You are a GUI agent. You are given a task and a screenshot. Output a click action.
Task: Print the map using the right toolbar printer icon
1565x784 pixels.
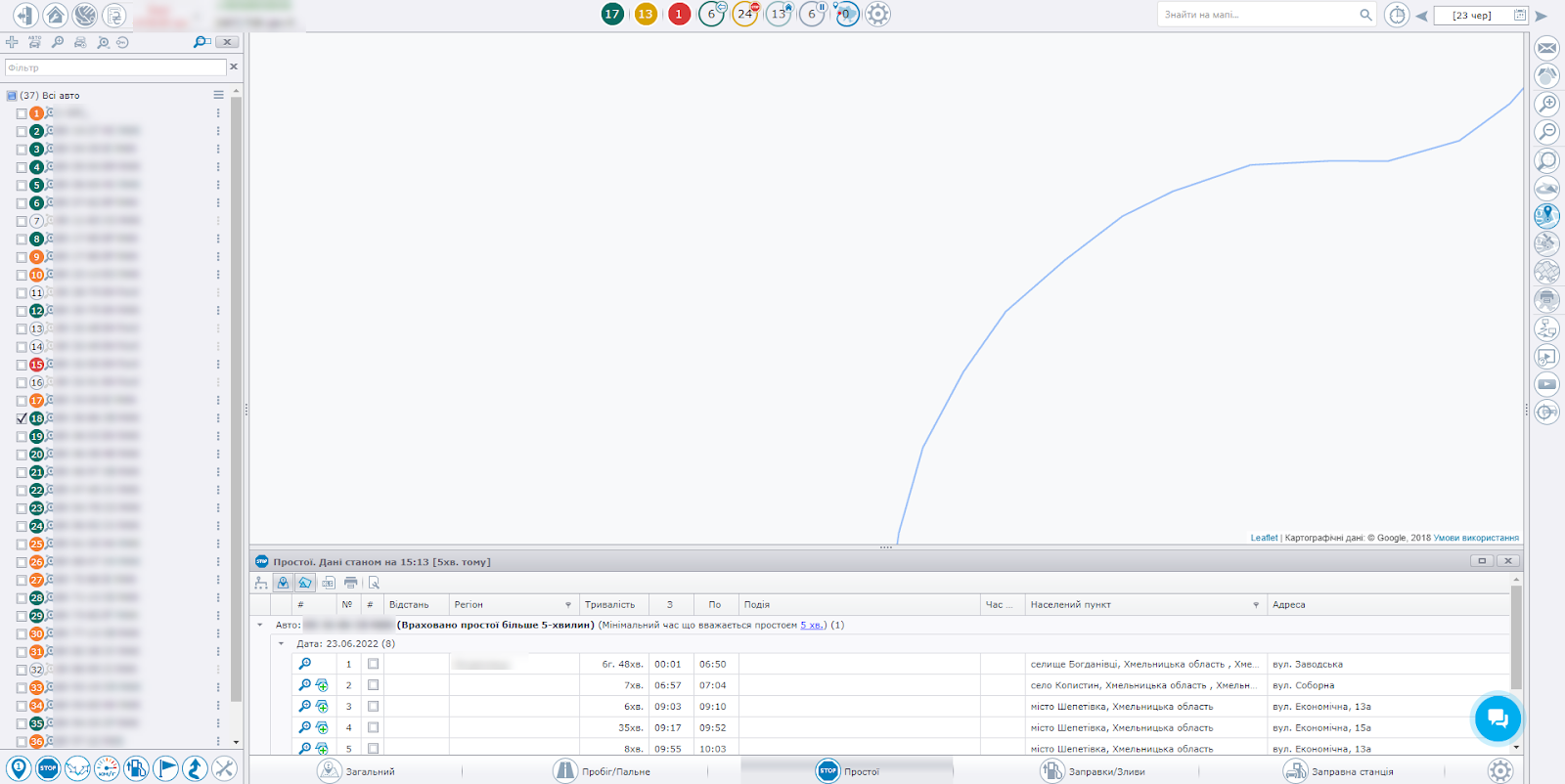1547,300
